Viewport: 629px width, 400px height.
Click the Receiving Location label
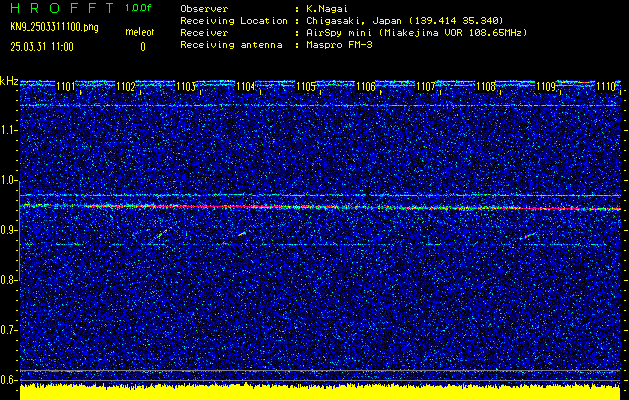click(x=234, y=21)
